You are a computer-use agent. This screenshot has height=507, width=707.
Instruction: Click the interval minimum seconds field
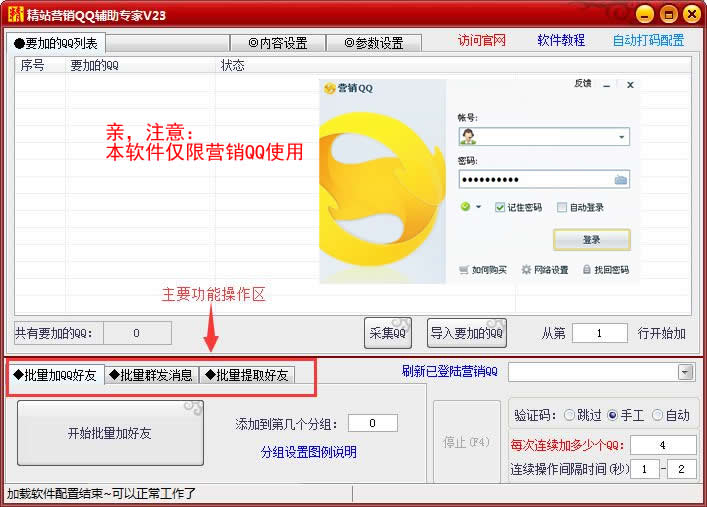coord(645,469)
